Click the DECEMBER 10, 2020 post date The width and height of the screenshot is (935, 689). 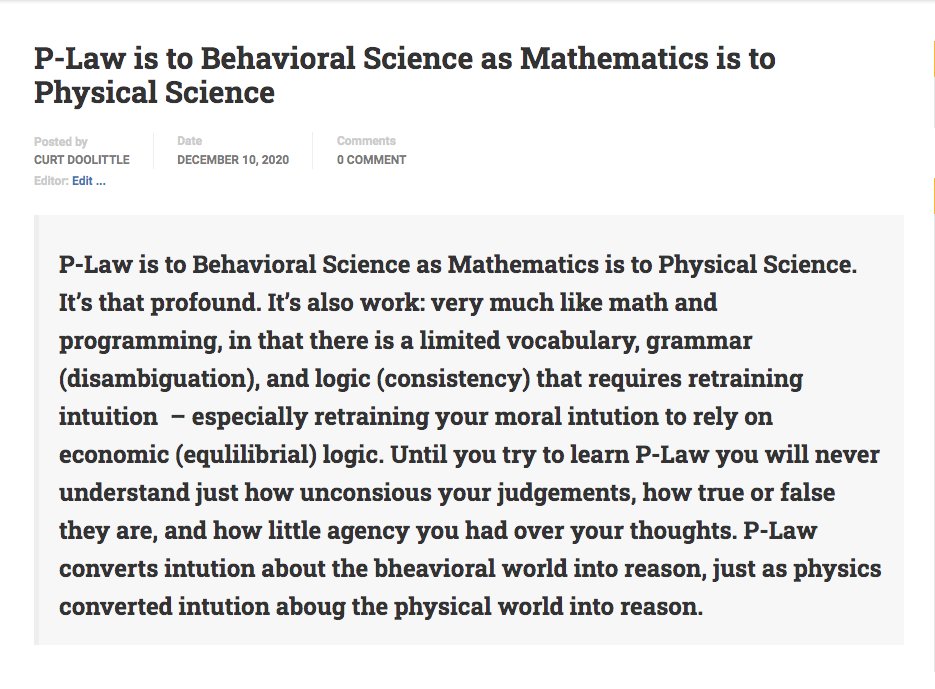[233, 160]
